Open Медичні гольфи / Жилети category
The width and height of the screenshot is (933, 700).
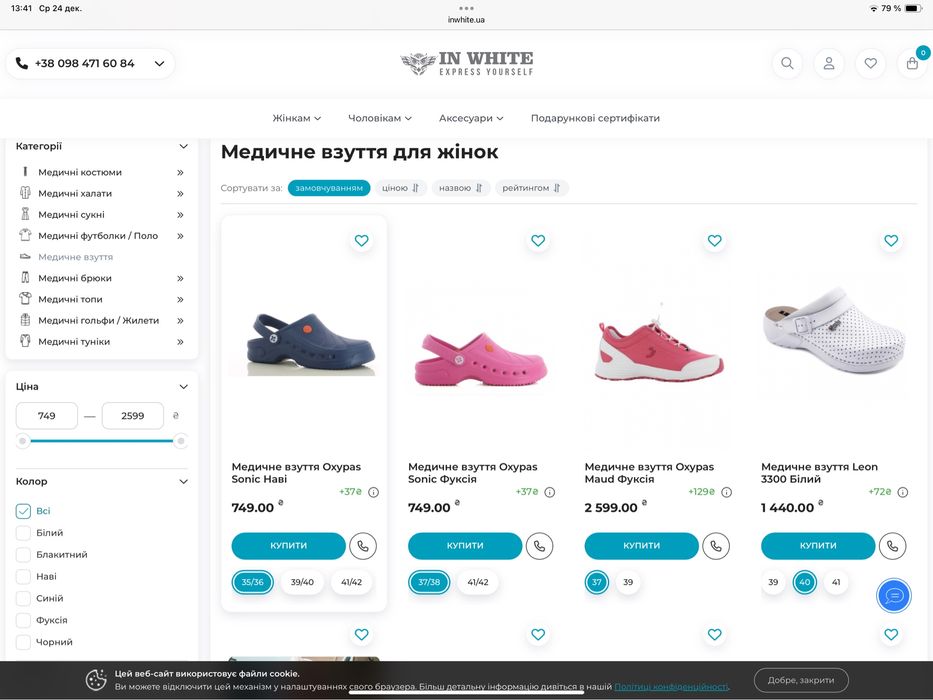[x=98, y=321]
